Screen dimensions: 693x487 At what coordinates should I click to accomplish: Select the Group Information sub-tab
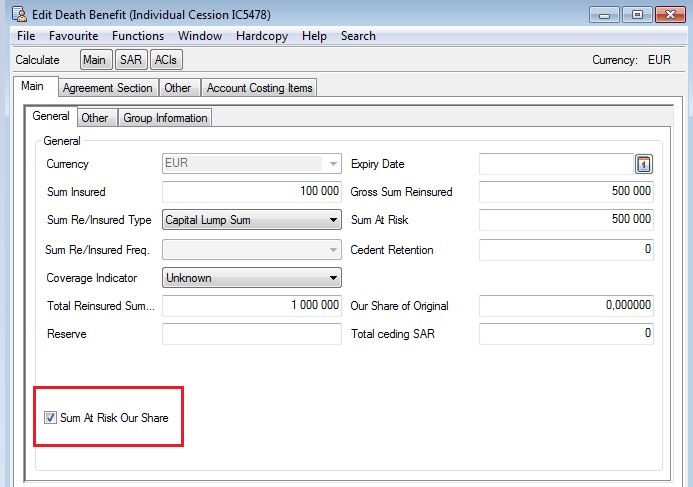(x=165, y=118)
